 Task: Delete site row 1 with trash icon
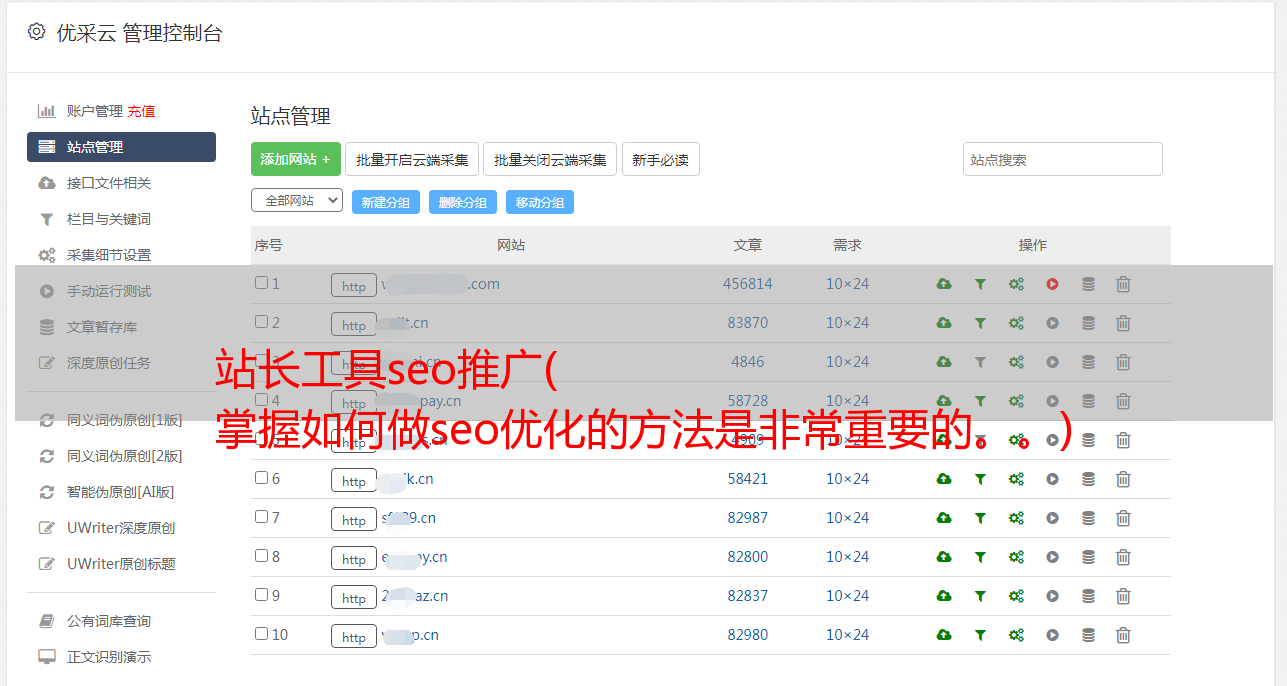tap(1123, 284)
